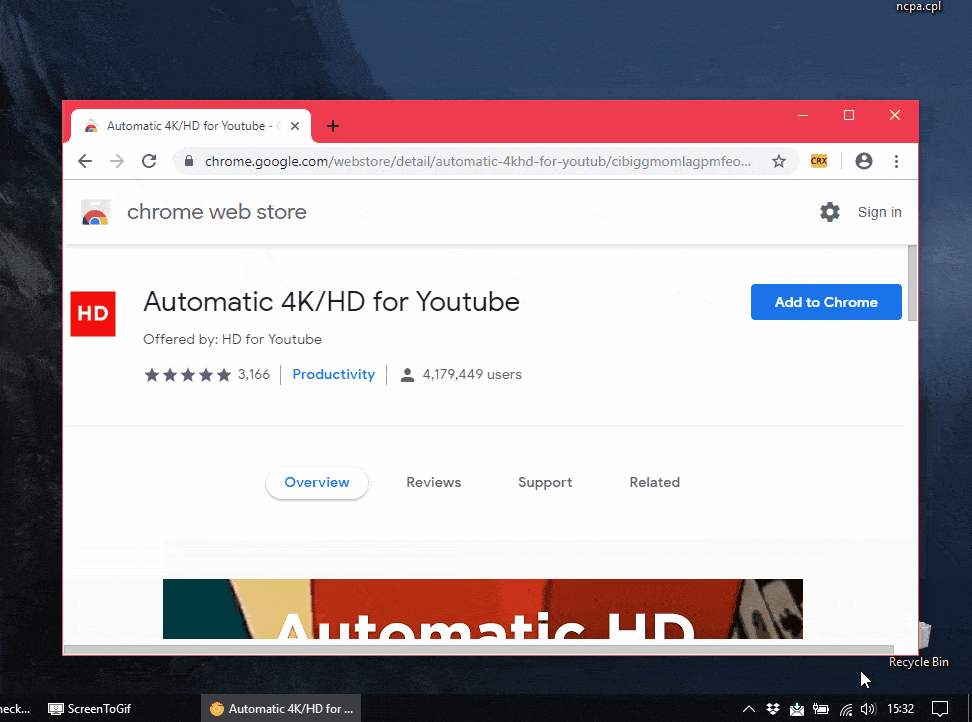Open the Chrome Web Store settings gear
Screen dimensions: 972x722
pyautogui.click(x=829, y=212)
